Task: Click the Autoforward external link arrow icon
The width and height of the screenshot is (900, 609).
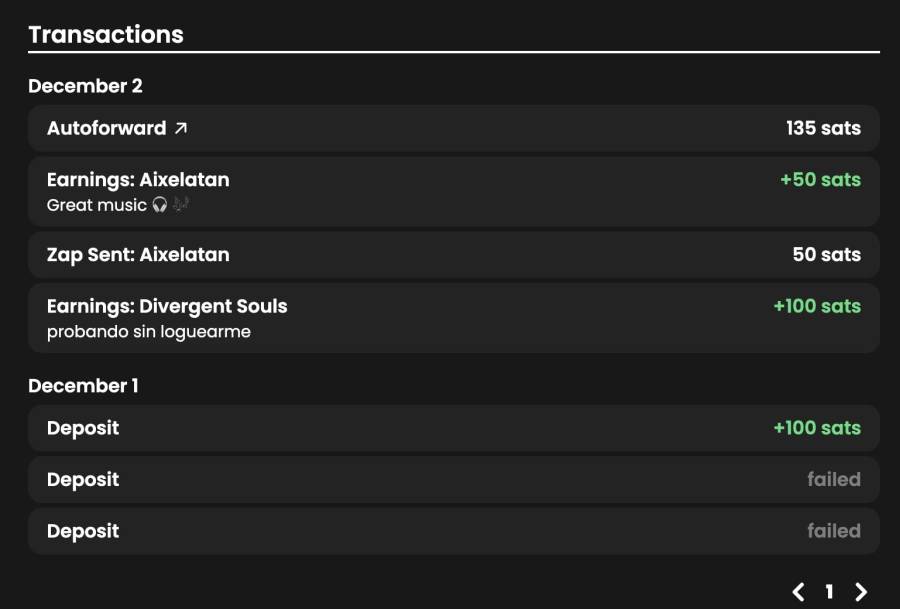Action: pos(181,128)
